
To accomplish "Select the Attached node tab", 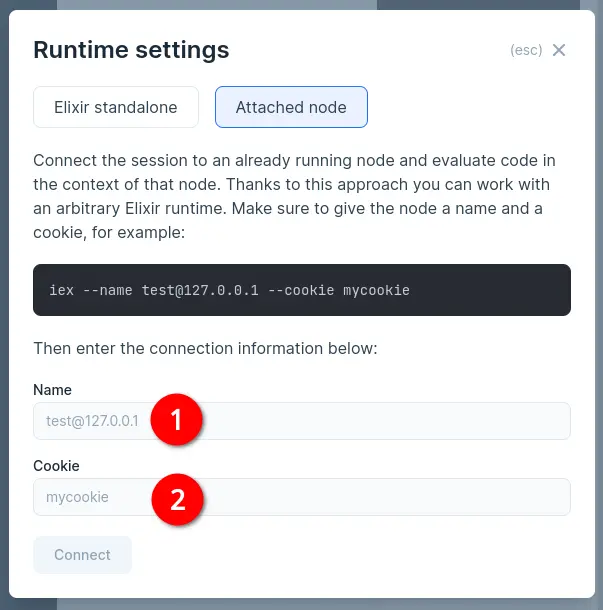I will [x=291, y=107].
